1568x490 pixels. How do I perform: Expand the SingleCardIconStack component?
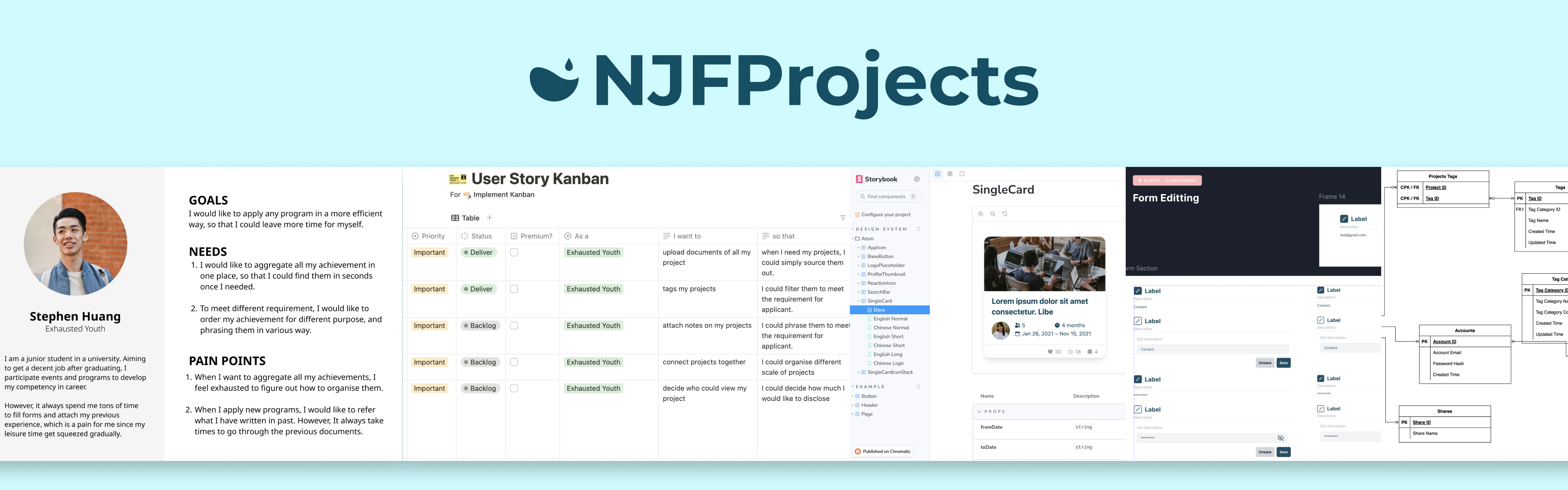tap(886, 372)
